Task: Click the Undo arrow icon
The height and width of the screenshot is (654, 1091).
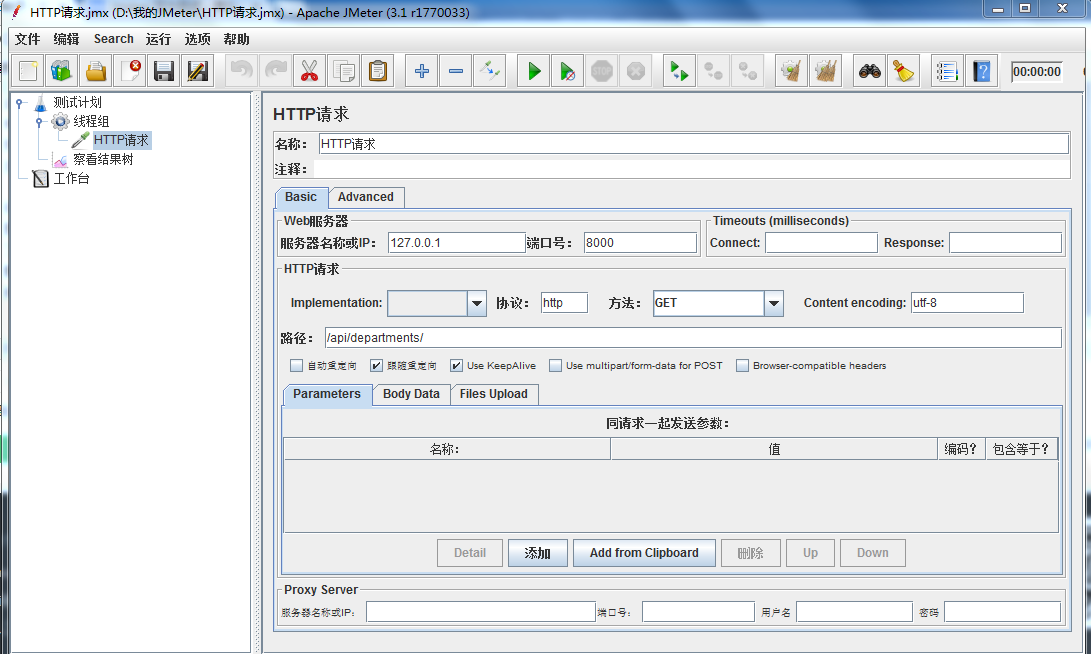Action: pyautogui.click(x=241, y=71)
